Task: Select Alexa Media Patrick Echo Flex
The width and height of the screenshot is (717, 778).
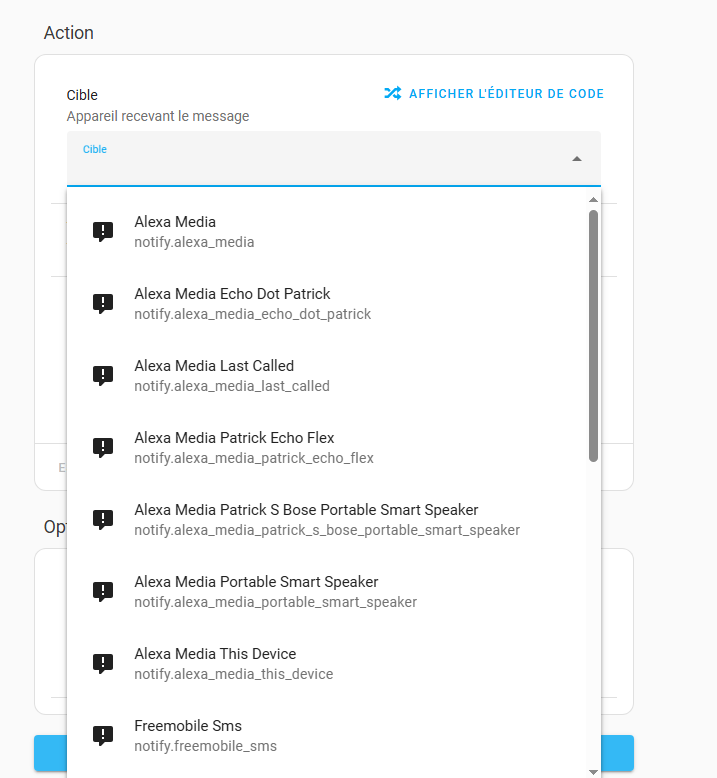Action: (326, 447)
